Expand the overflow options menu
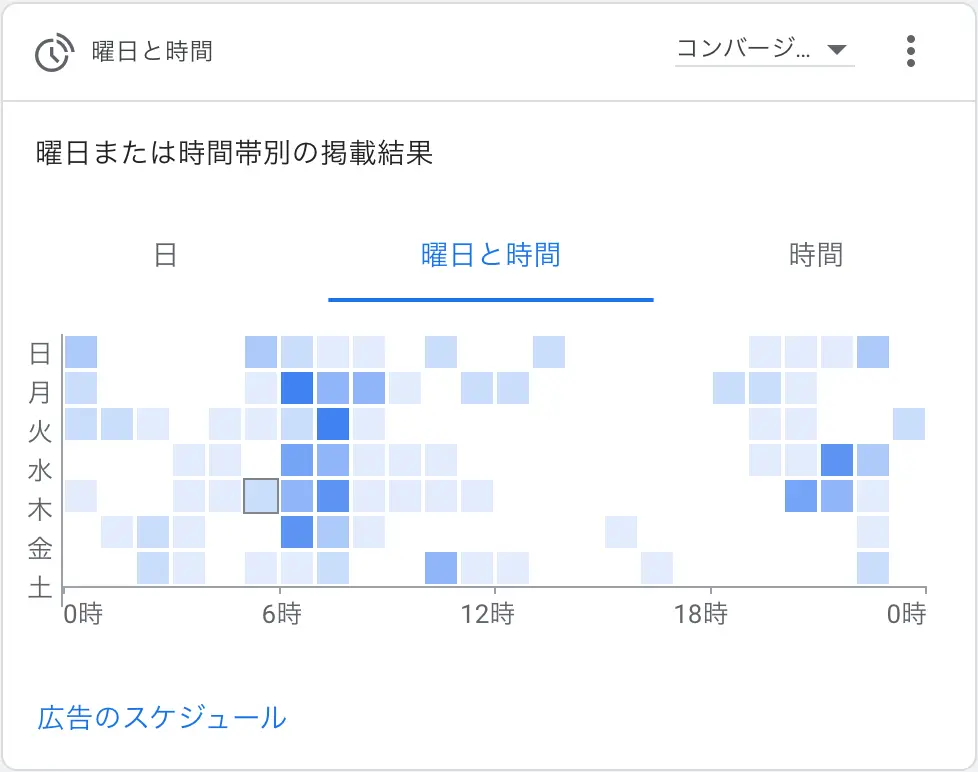This screenshot has height=772, width=978. (x=911, y=49)
